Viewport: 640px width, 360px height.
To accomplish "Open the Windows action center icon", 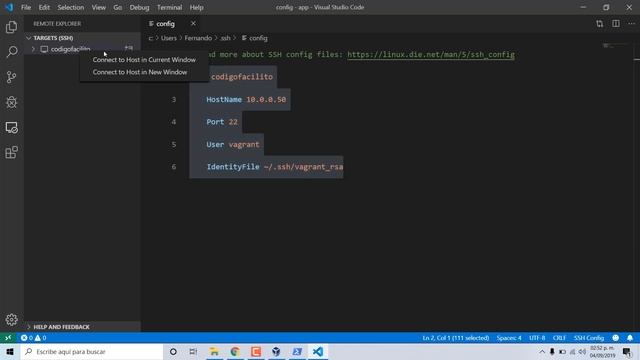I will (x=628, y=351).
